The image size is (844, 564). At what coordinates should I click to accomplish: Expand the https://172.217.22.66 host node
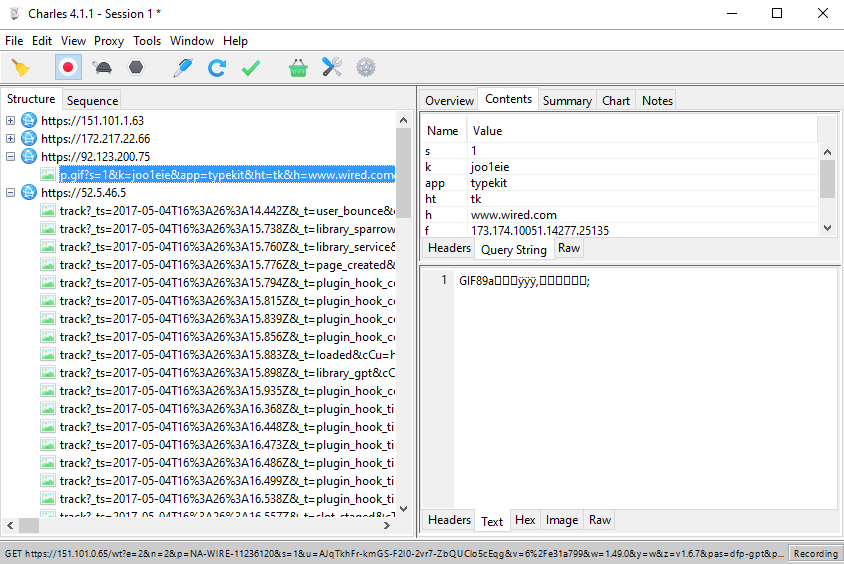(x=11, y=139)
